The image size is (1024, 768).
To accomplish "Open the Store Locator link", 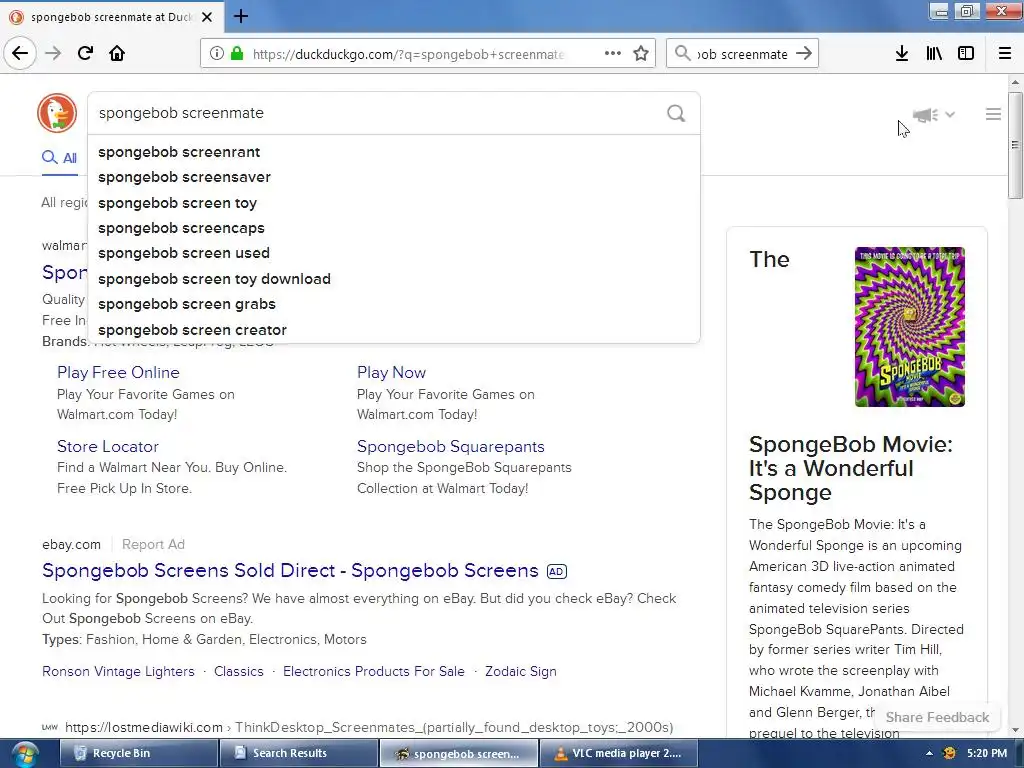I will (108, 447).
